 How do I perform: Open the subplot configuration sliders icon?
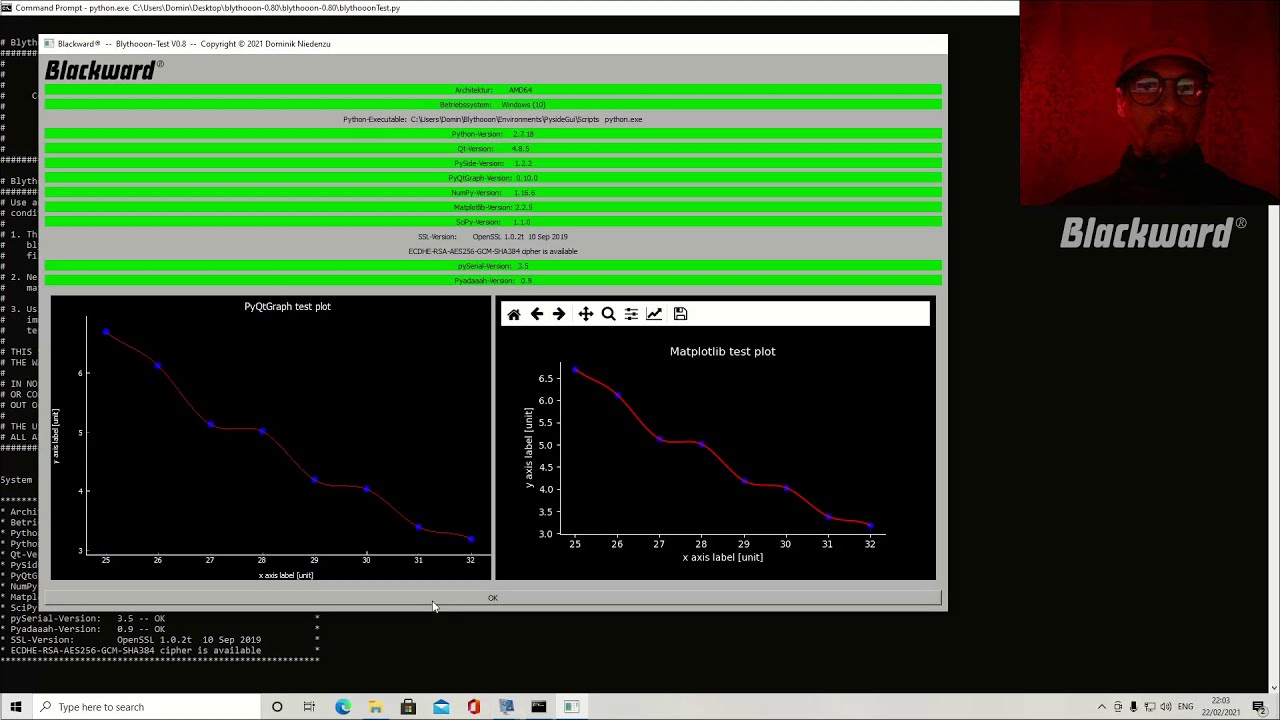(631, 314)
